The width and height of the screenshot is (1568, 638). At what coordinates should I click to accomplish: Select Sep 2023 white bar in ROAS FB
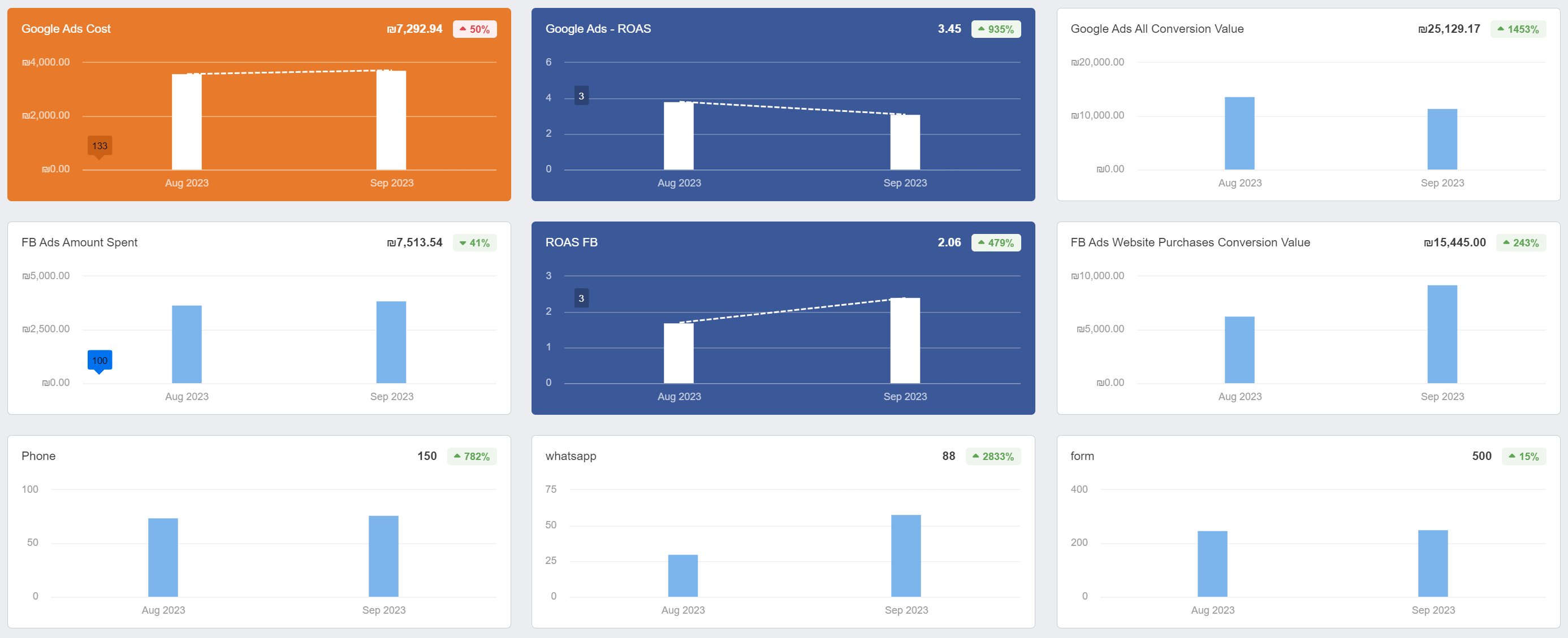(x=905, y=341)
